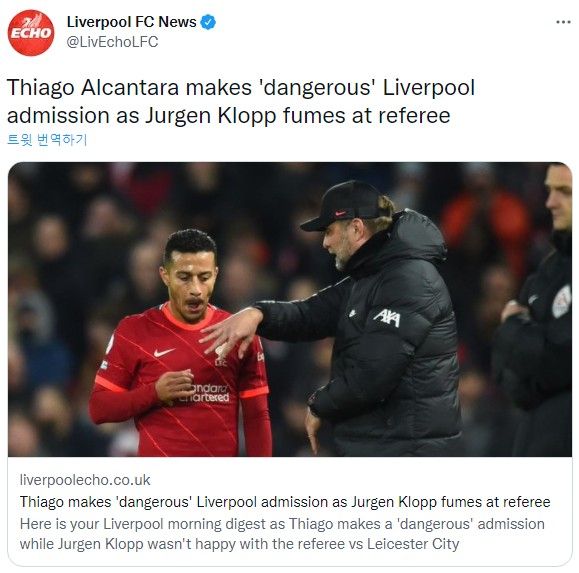
Task: Click the white Nike swoosh on red shirt
Action: point(164,352)
